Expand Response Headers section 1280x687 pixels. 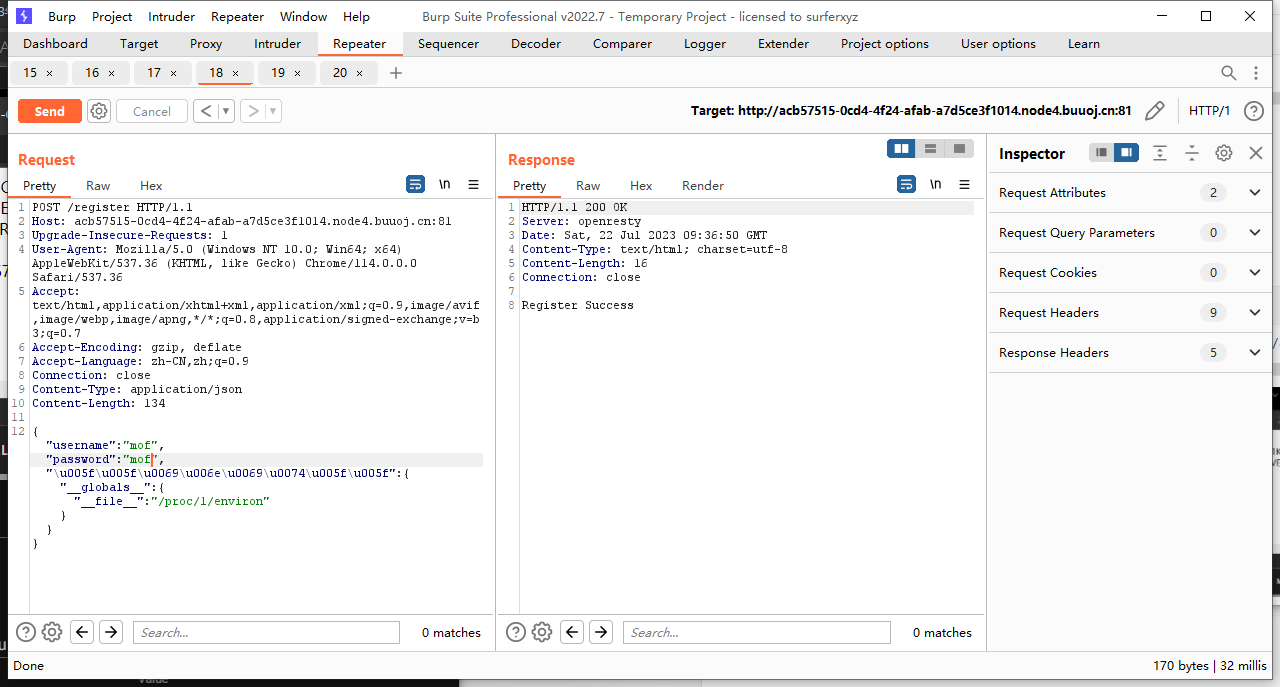(1255, 352)
